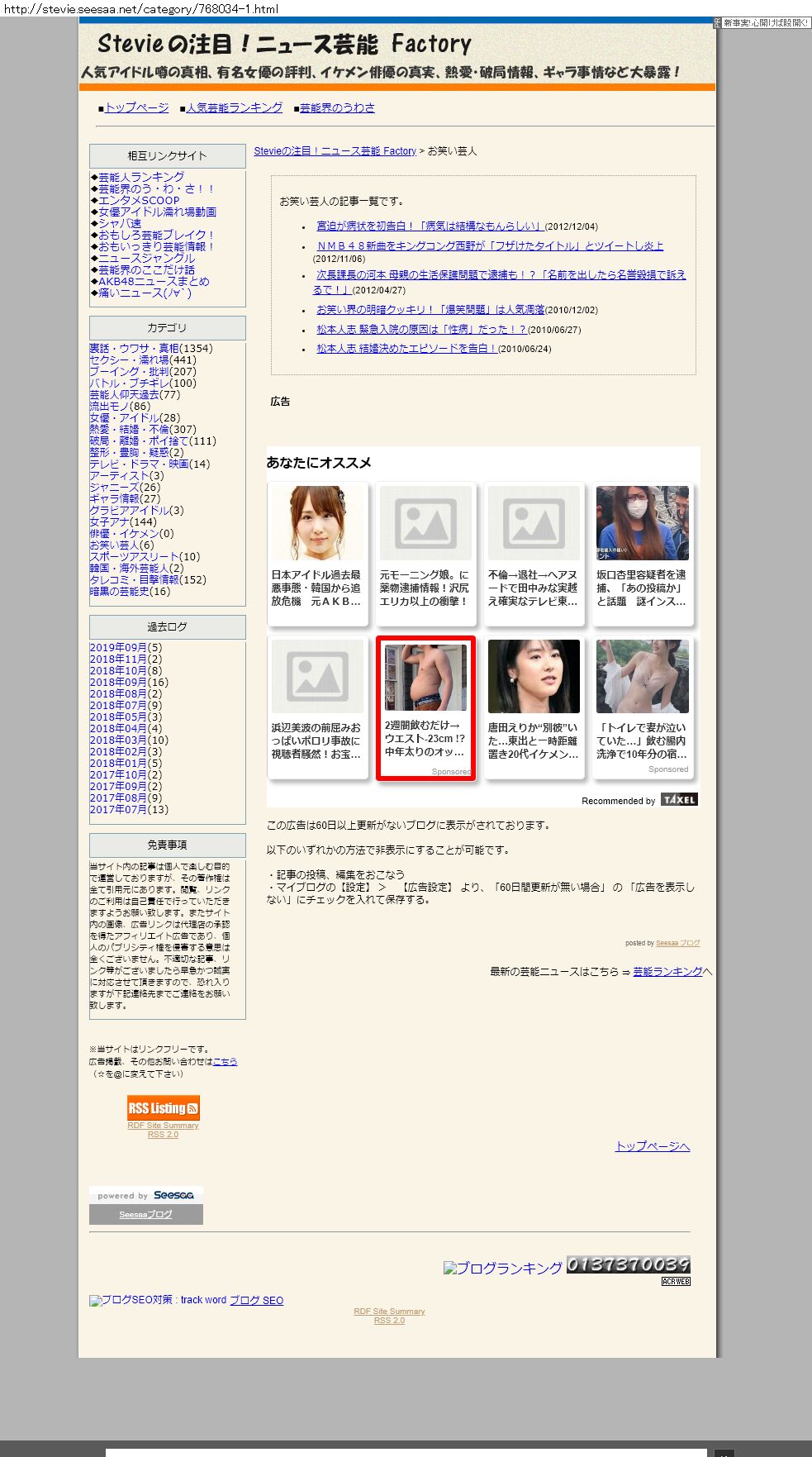Open the 坂口杏里容疑者 article thumbnail
This screenshot has height=1457, width=812.
pos(642,523)
